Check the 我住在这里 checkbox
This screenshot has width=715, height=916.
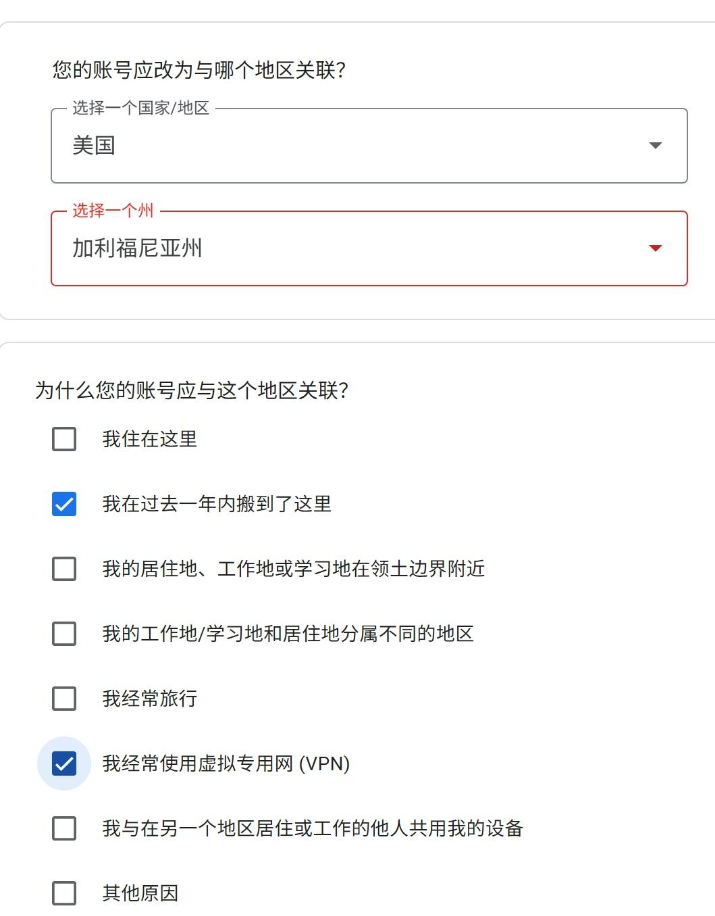pyautogui.click(x=64, y=439)
